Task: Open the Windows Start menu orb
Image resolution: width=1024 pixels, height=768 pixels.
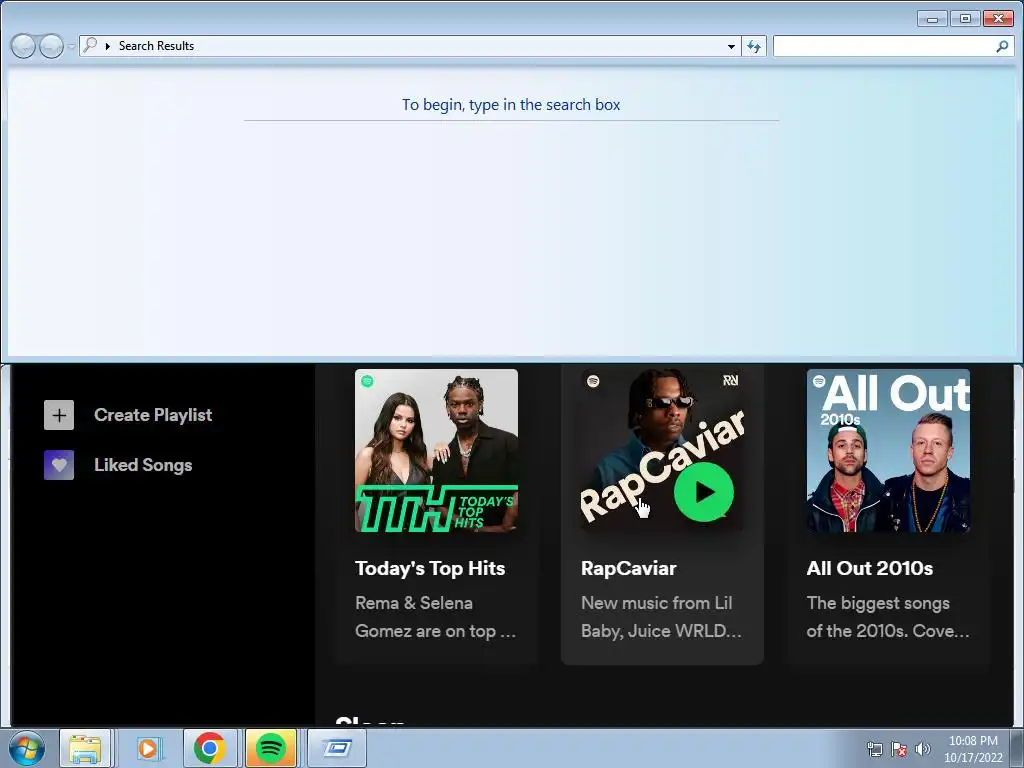Action: (x=27, y=748)
